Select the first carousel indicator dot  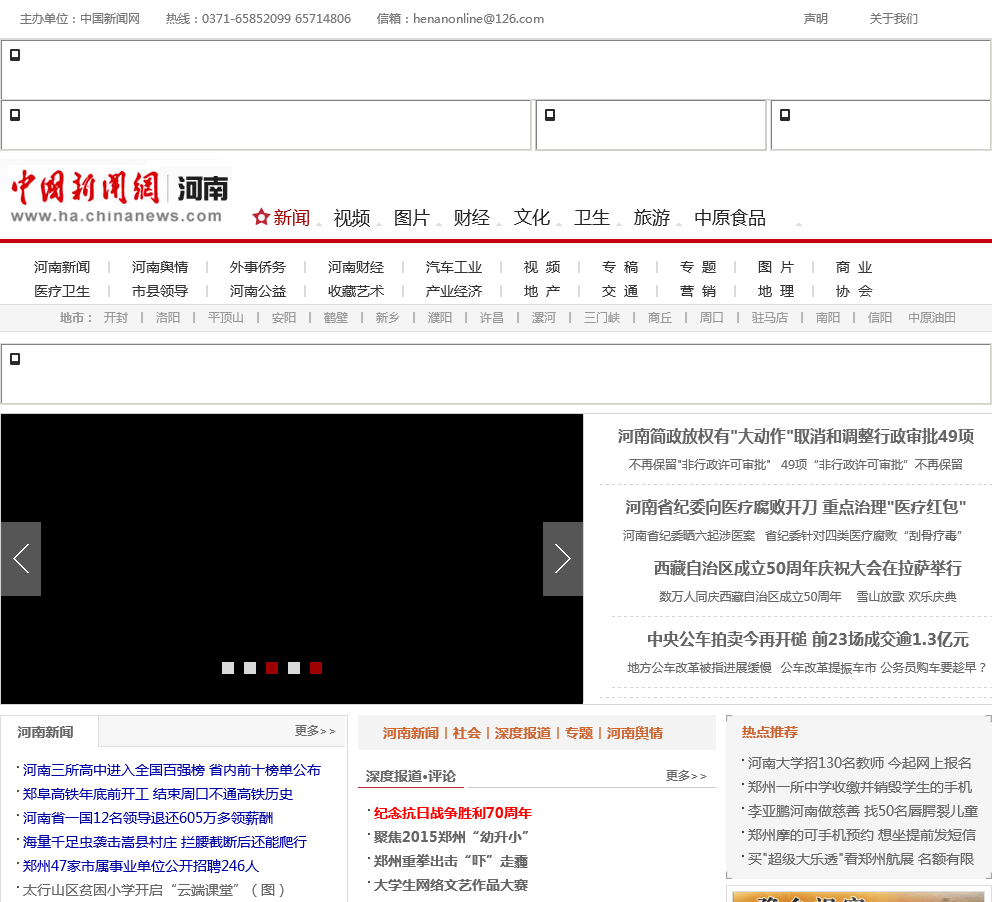pos(228,668)
